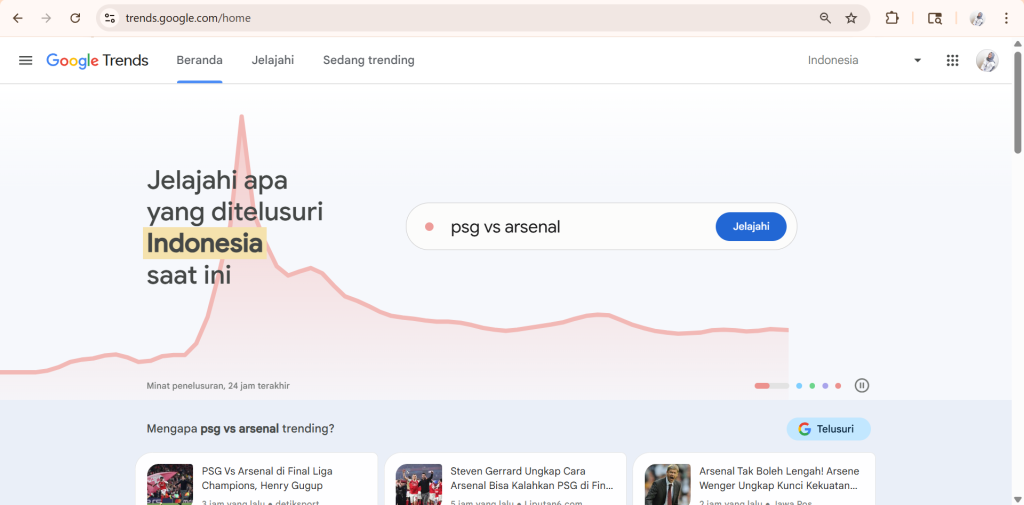The image size is (1024, 505).
Task: Click the 'Mengapa psg vs arsenal trending?' heading
Action: click(240, 429)
